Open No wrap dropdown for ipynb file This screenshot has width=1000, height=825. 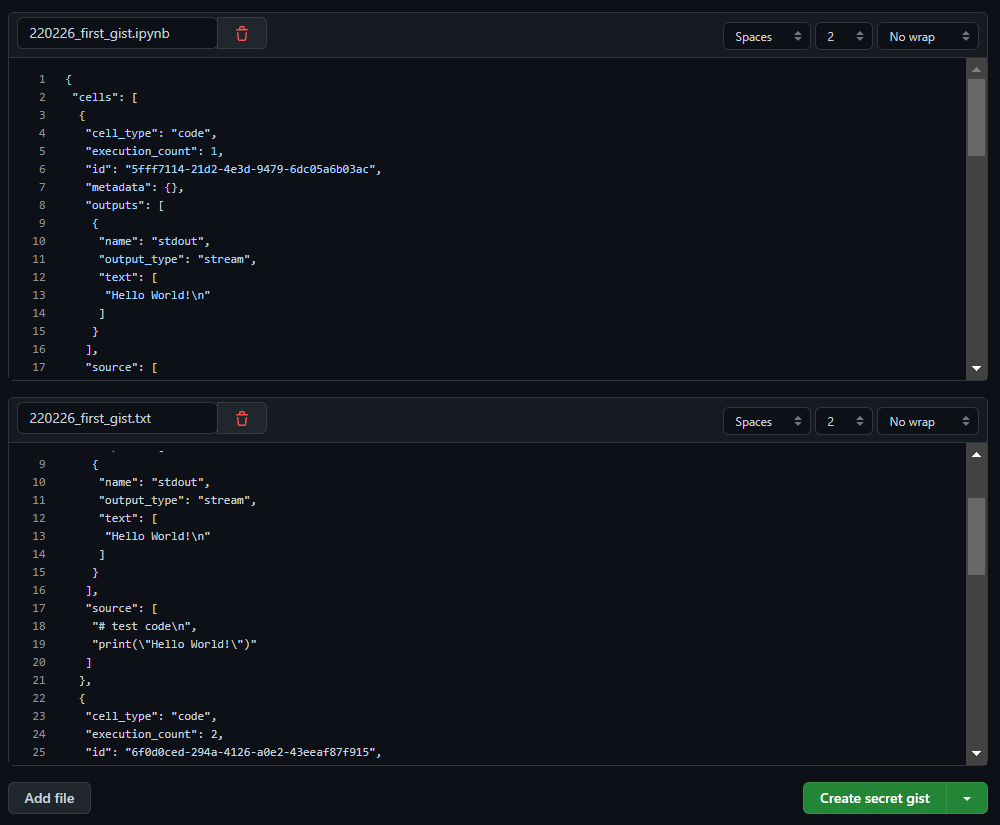point(927,36)
